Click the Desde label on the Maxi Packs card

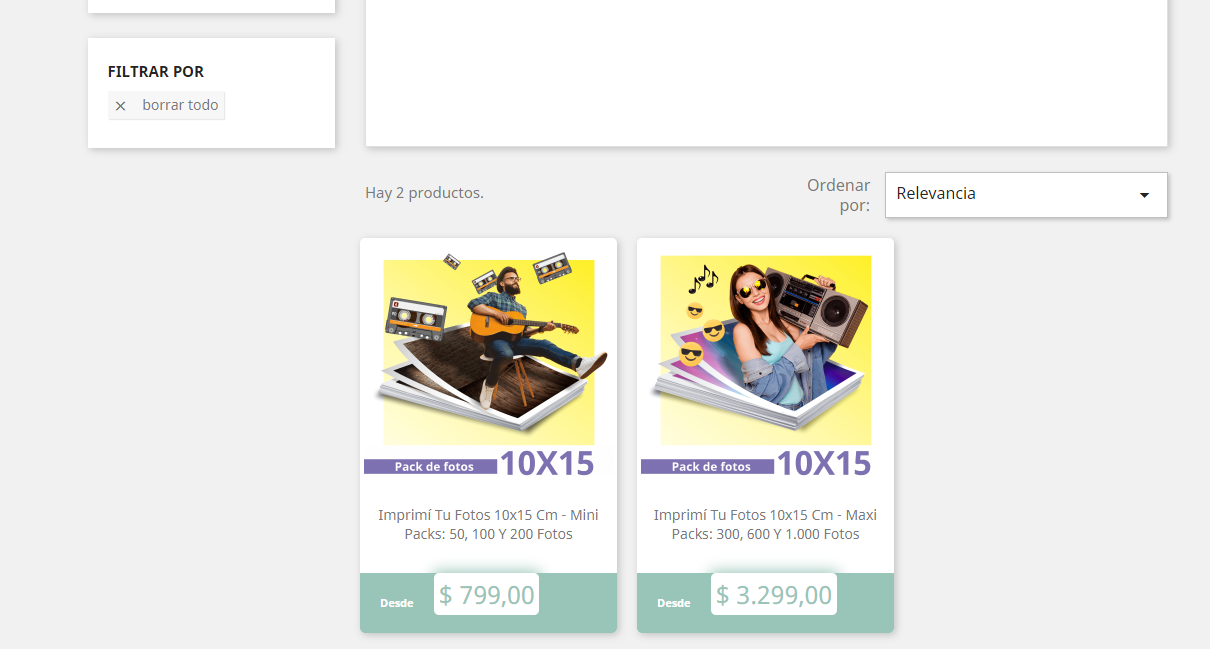674,603
